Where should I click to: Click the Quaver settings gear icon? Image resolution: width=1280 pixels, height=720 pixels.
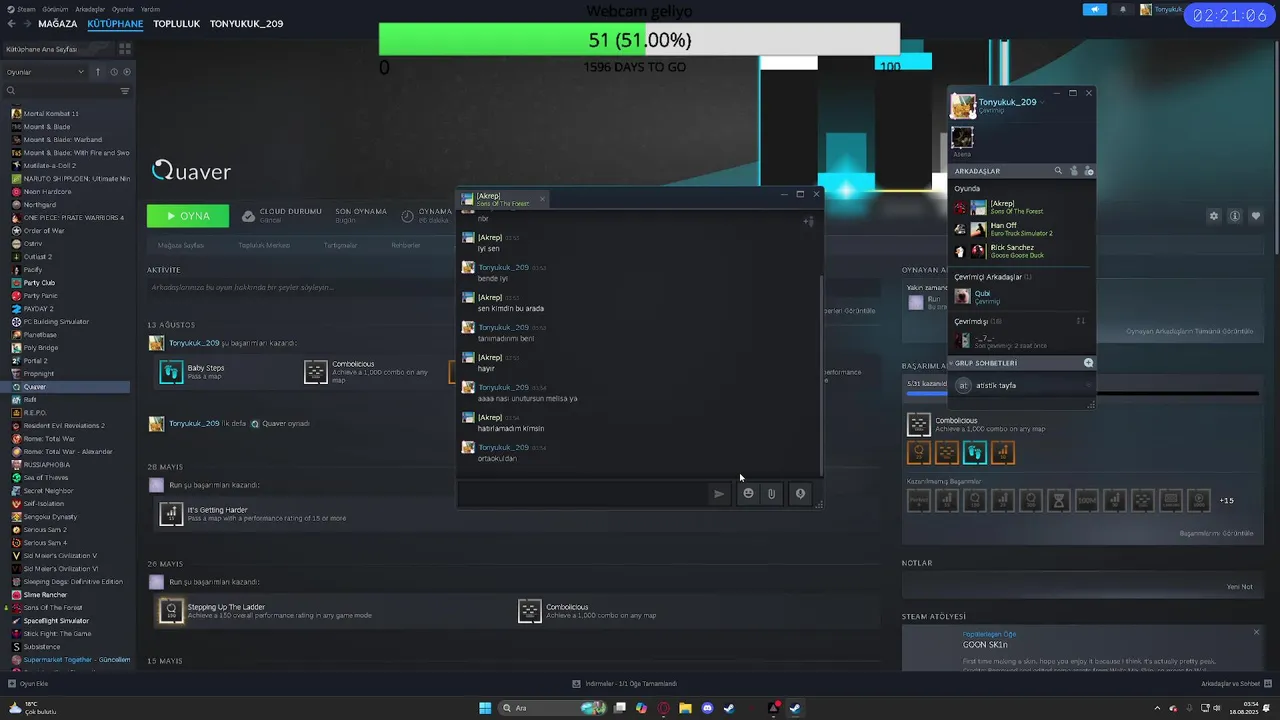(1214, 216)
